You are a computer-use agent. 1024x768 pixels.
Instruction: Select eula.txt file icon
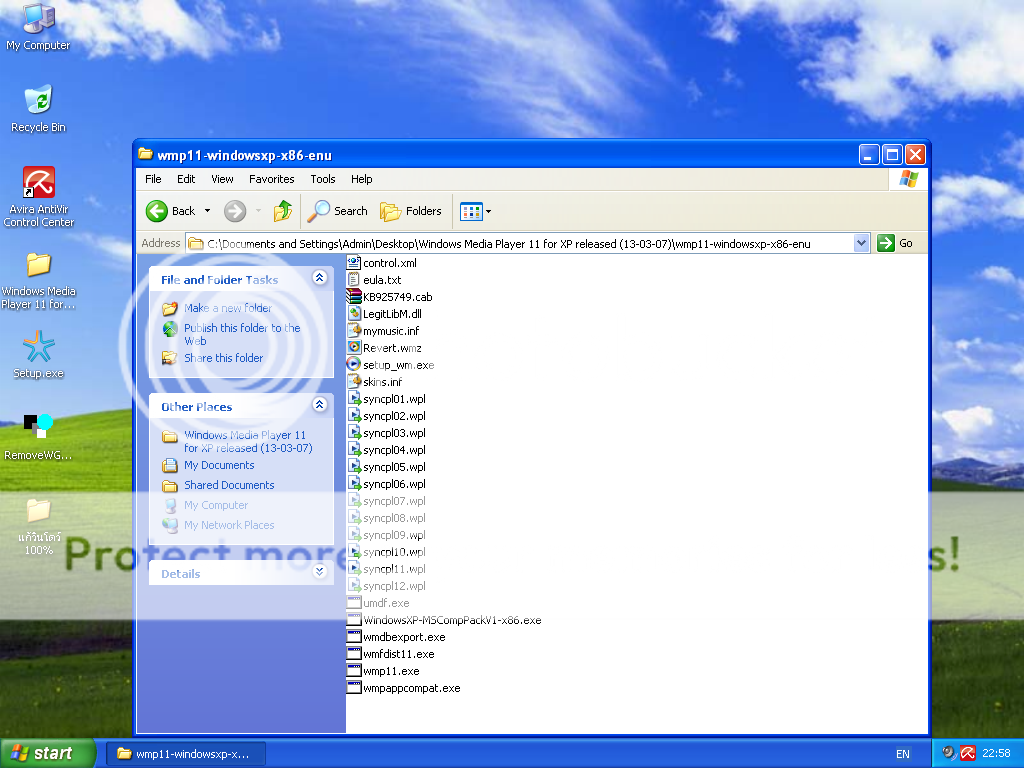(354, 280)
